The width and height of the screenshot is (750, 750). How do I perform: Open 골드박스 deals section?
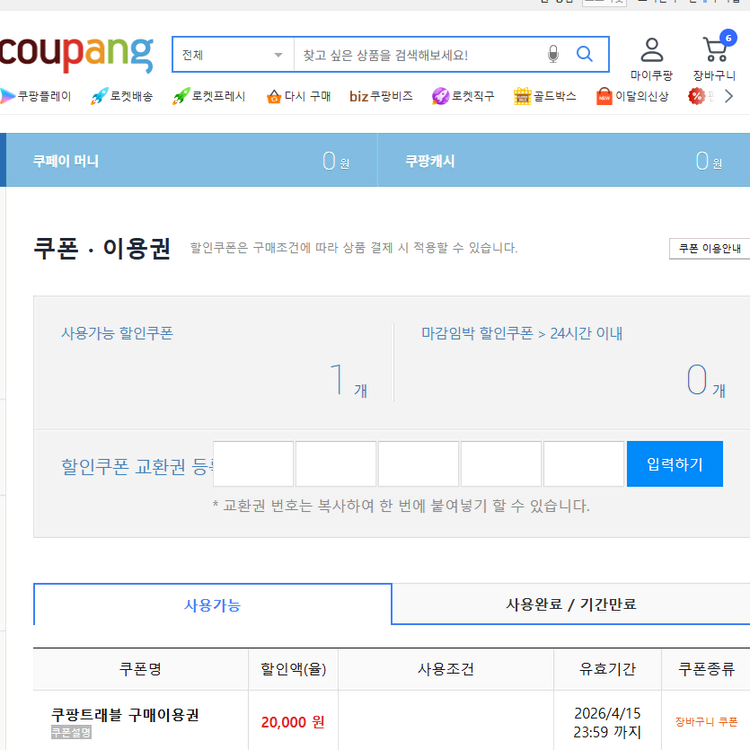point(545,96)
